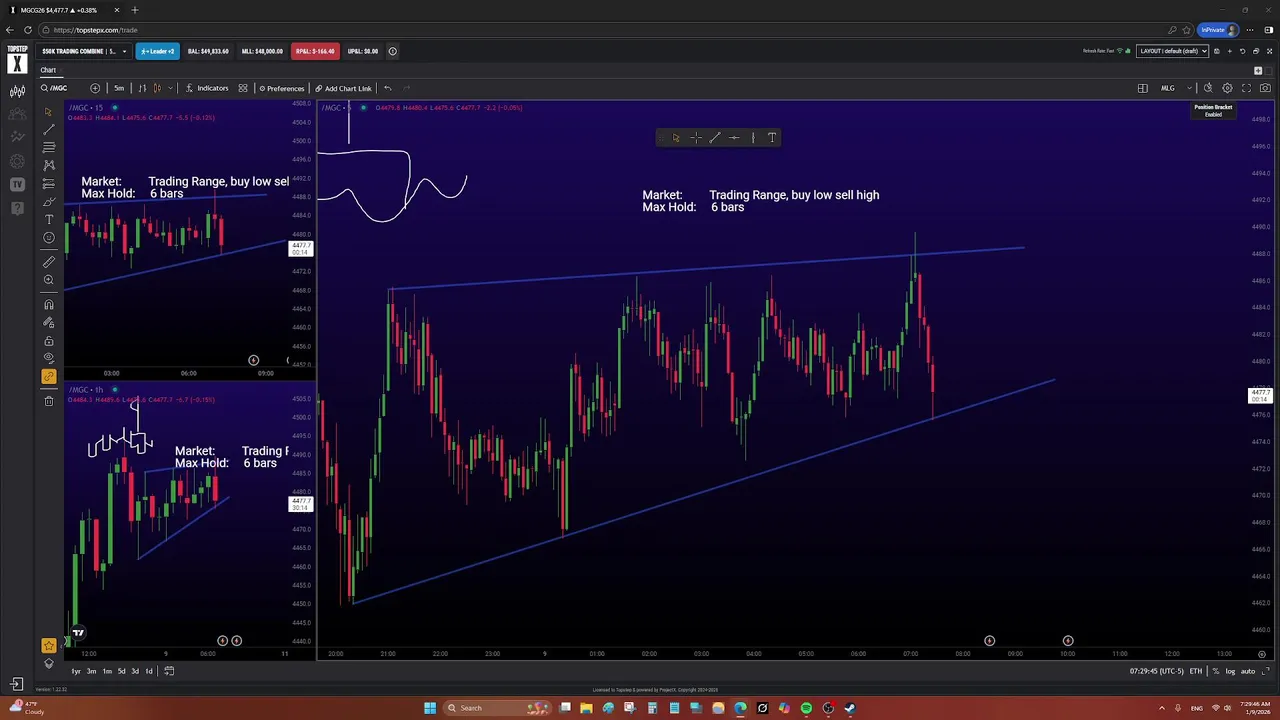Click the position bracket timer icon
Screen dimensions: 1280x720
(x=1208, y=88)
